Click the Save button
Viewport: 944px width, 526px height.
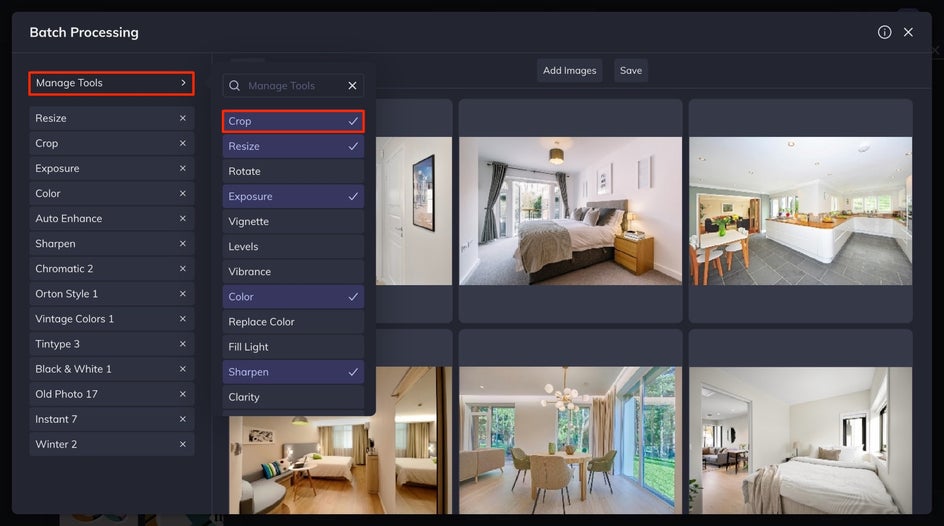point(631,70)
